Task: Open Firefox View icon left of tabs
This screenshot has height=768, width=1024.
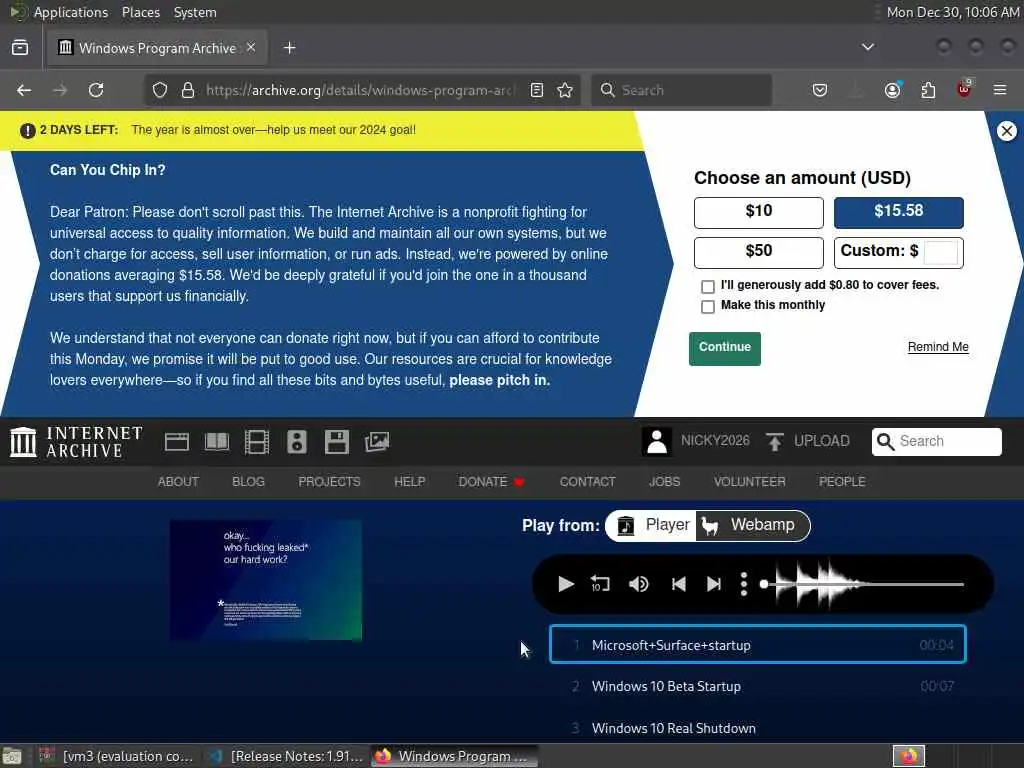Action: click(x=20, y=48)
